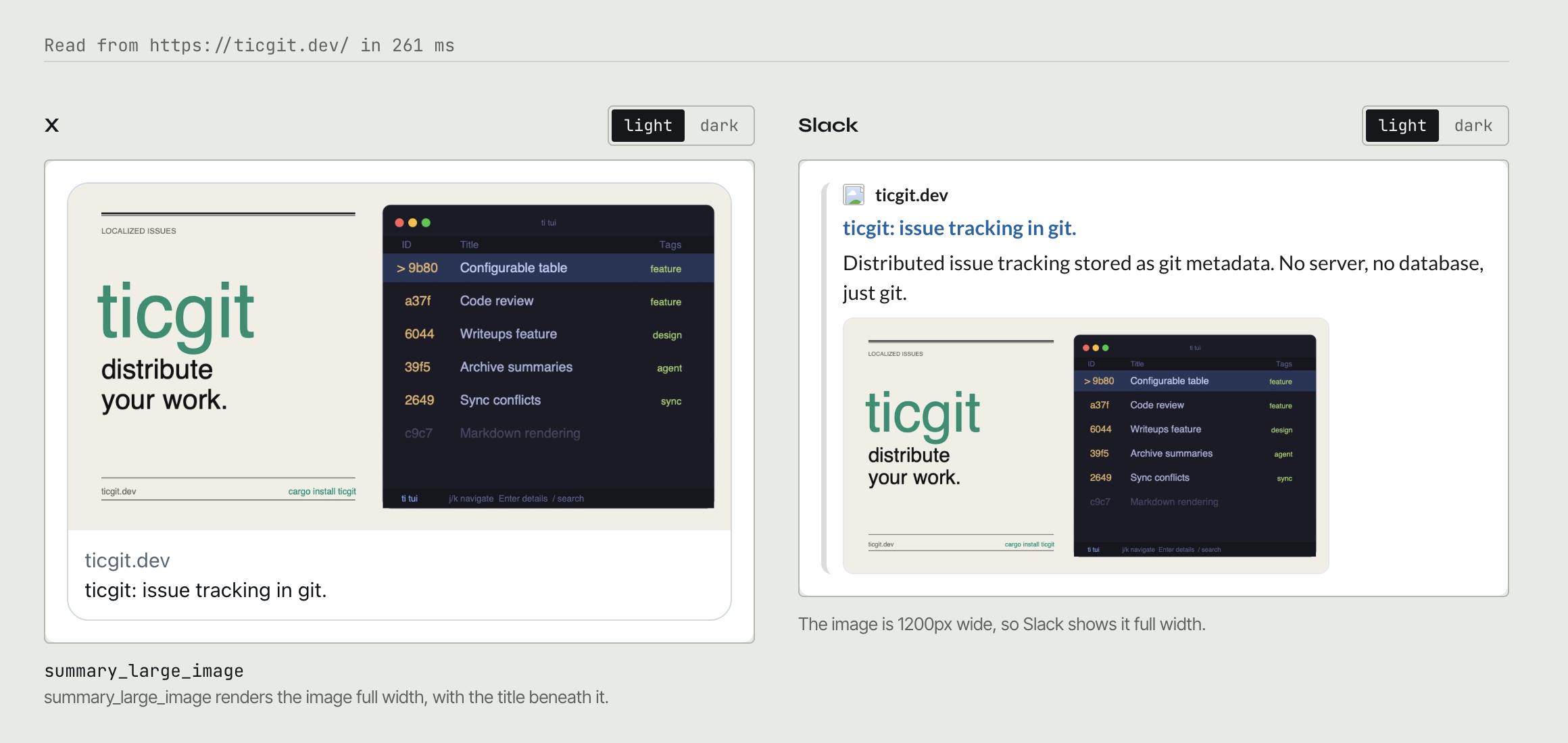Open the large preview image in the X card

pyautogui.click(x=399, y=357)
